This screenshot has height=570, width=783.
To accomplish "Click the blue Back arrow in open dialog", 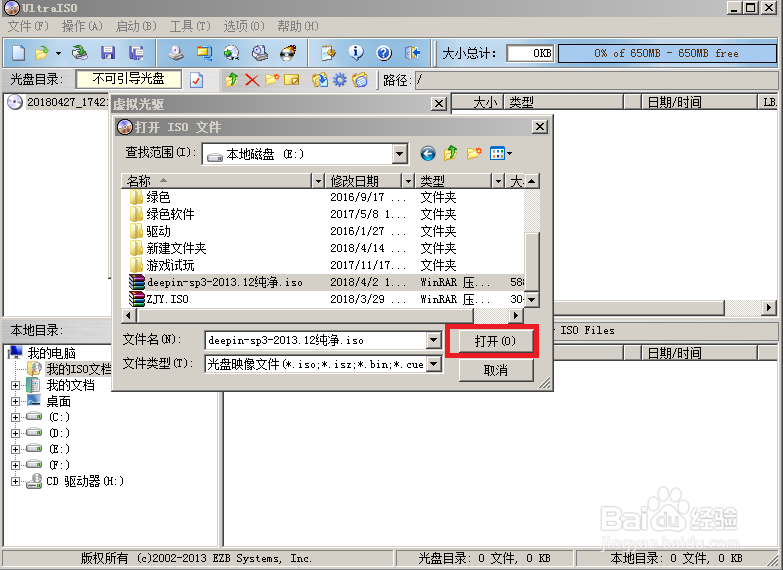I will point(427,153).
